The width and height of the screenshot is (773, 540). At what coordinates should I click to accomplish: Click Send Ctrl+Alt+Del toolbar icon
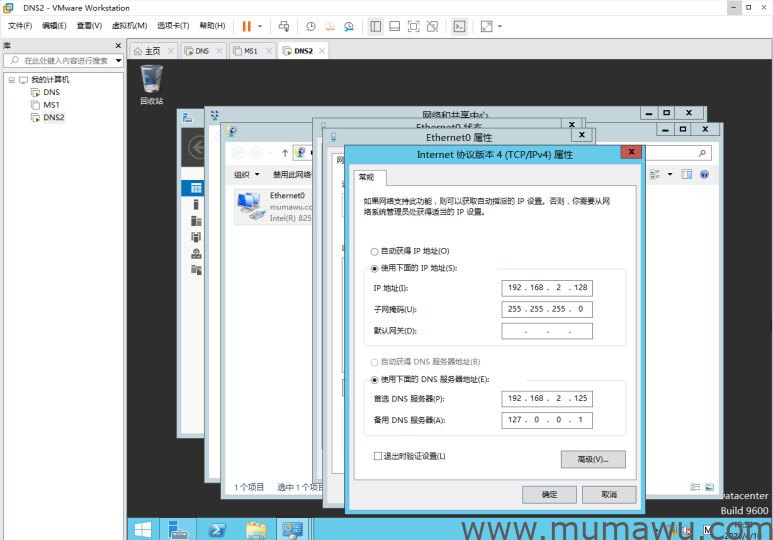(x=284, y=26)
